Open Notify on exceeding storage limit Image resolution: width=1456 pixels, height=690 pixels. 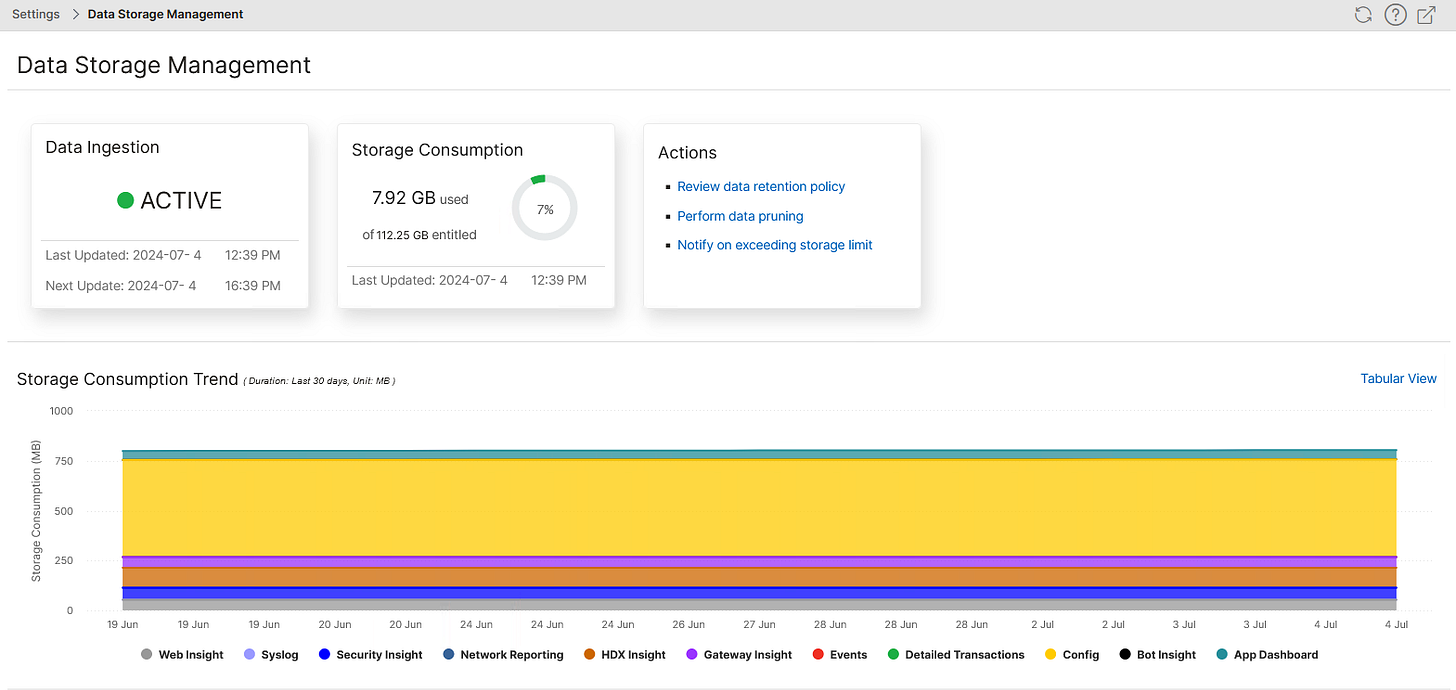click(775, 245)
